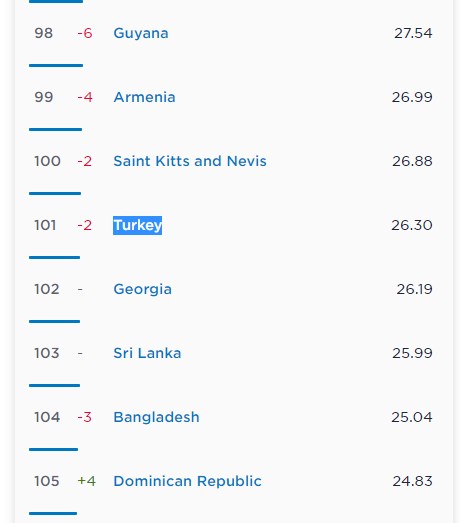Select the Sri Lanka link
Viewport: 461px width, 523px height.
(147, 353)
